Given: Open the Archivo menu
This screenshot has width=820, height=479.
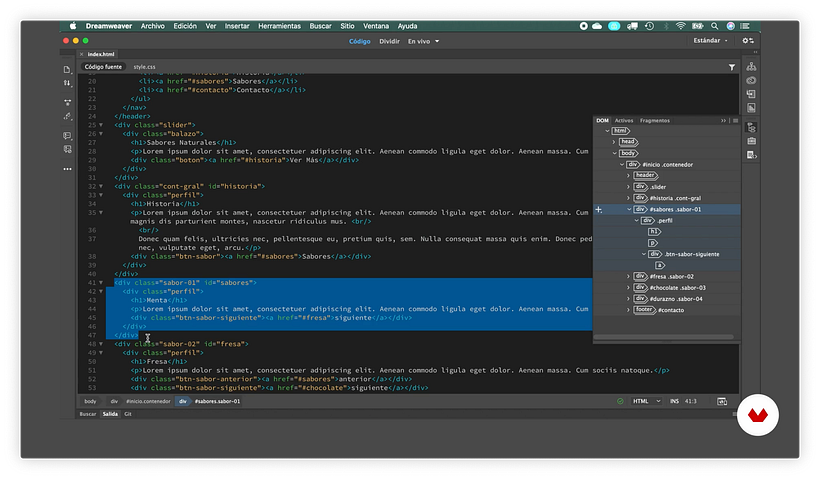Looking at the screenshot, I should tap(153, 26).
